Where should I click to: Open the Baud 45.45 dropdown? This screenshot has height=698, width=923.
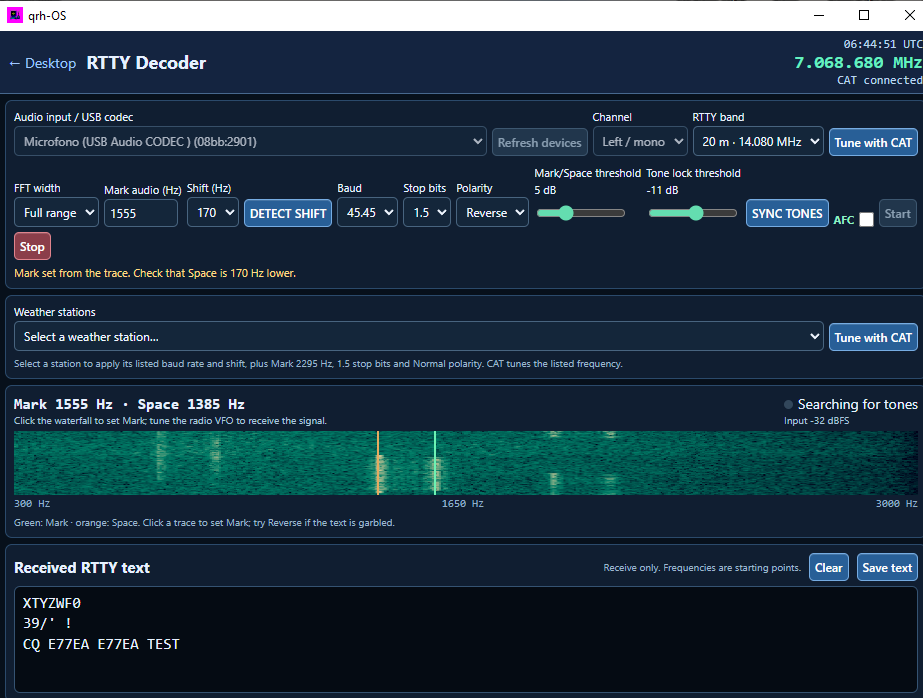pos(367,212)
